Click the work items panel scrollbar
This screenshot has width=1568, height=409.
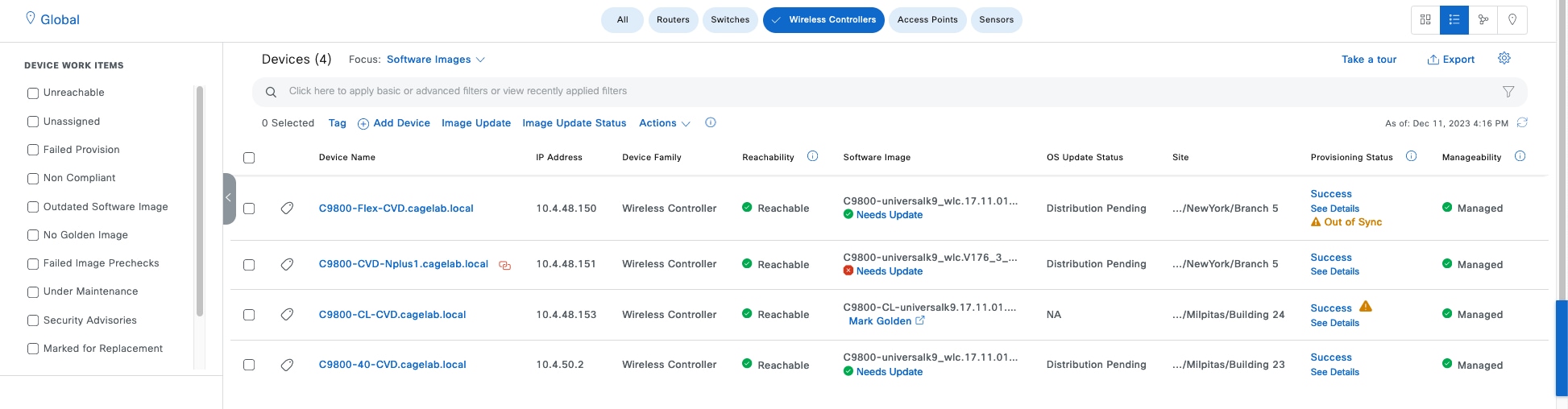coord(200,201)
